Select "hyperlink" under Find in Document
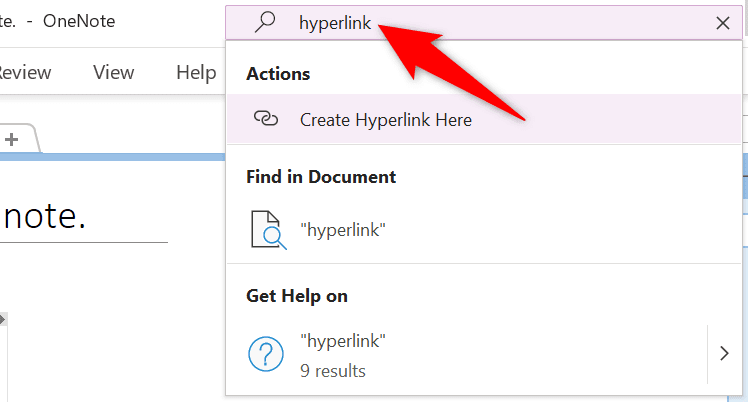 click(x=343, y=230)
